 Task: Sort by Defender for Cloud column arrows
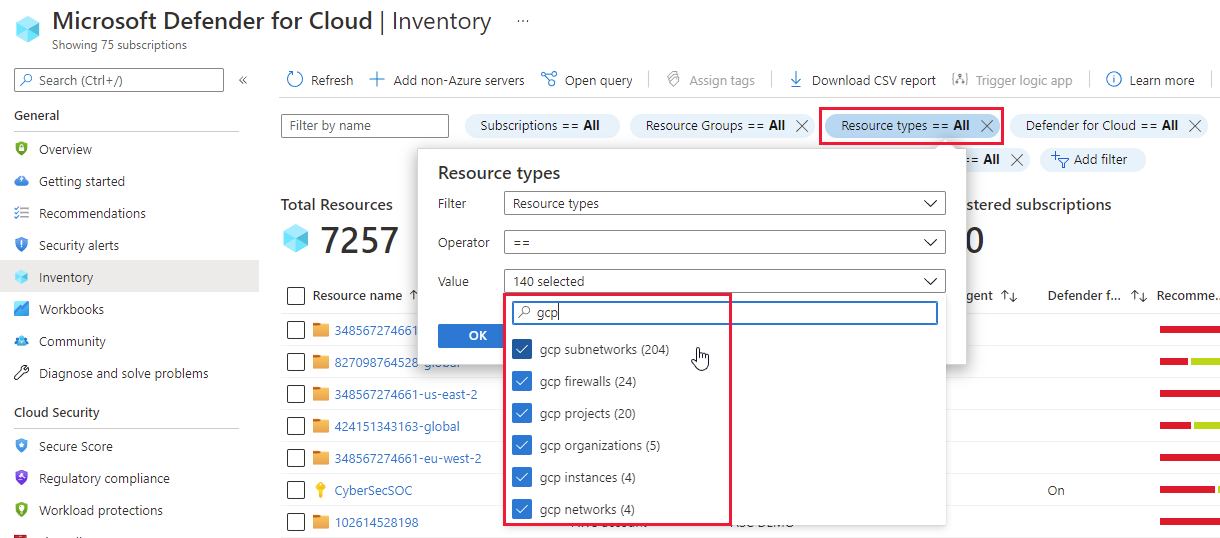tap(1139, 296)
